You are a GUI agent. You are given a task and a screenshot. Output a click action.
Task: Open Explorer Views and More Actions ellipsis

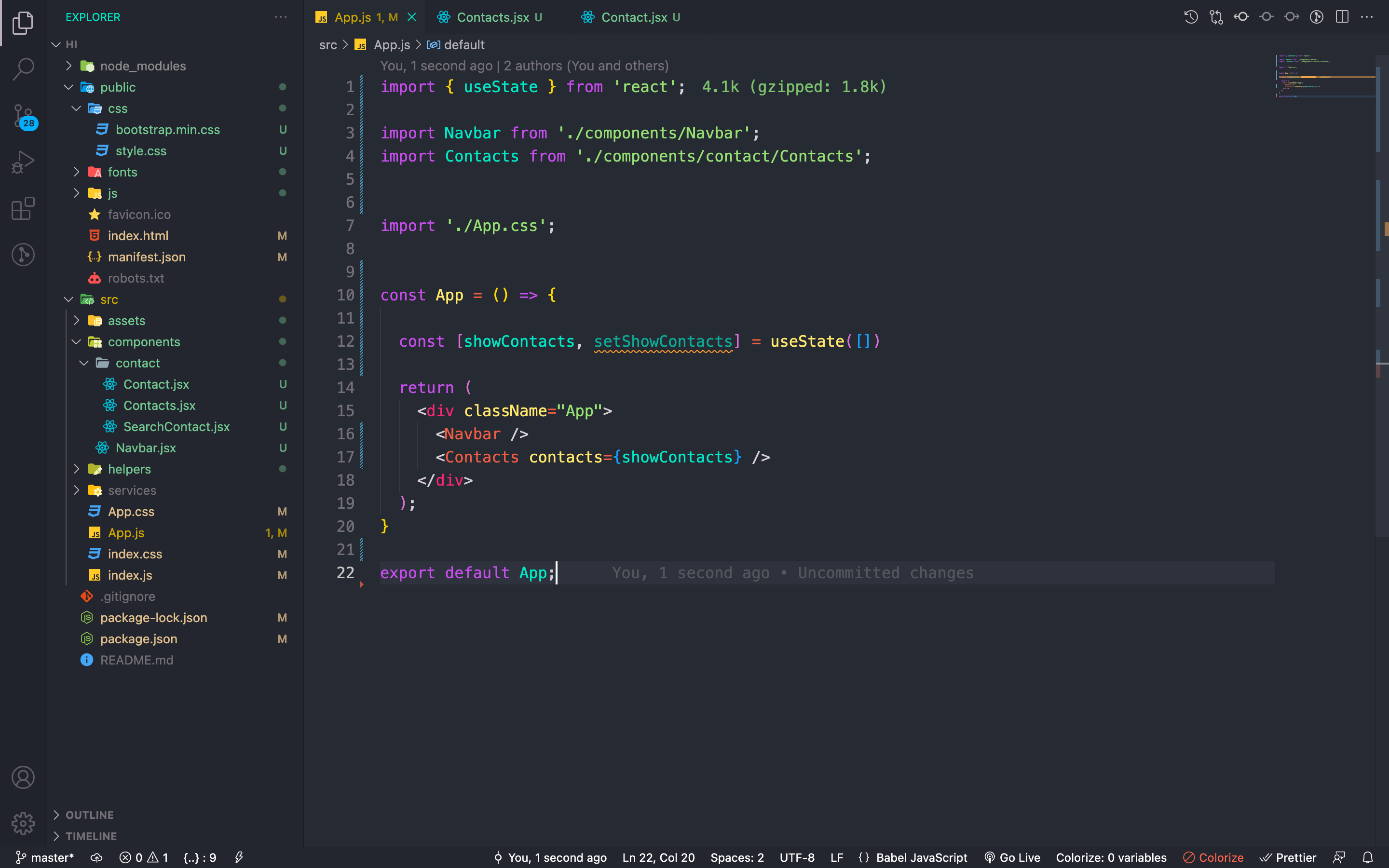281,17
